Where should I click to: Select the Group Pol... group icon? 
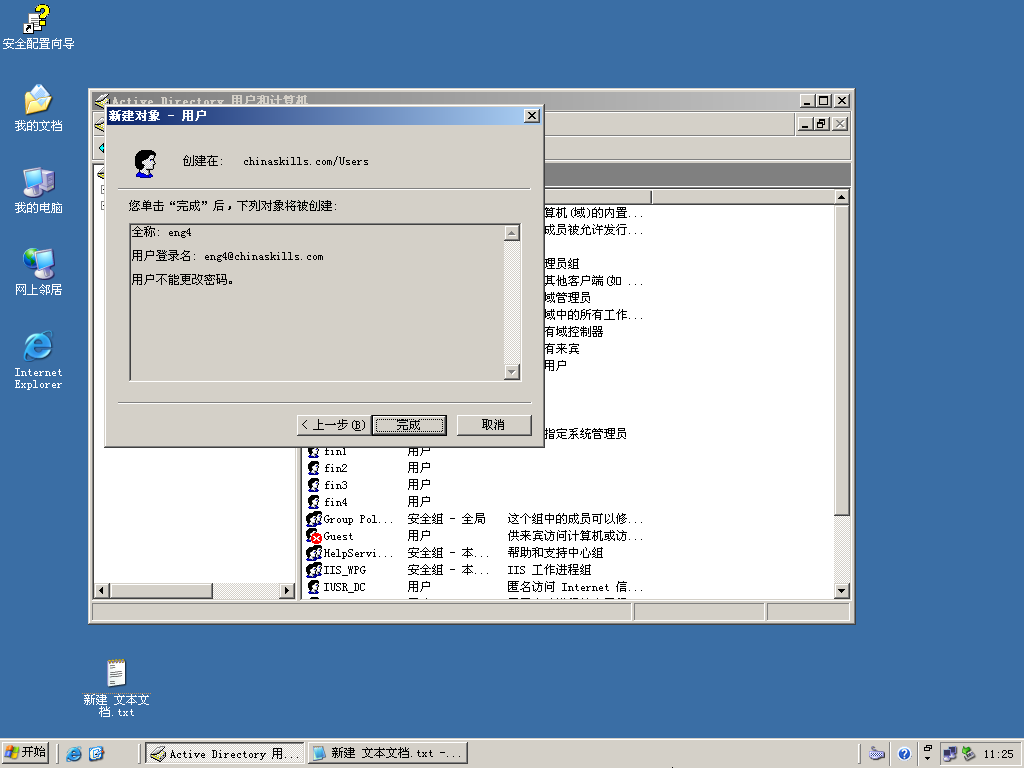tap(313, 519)
